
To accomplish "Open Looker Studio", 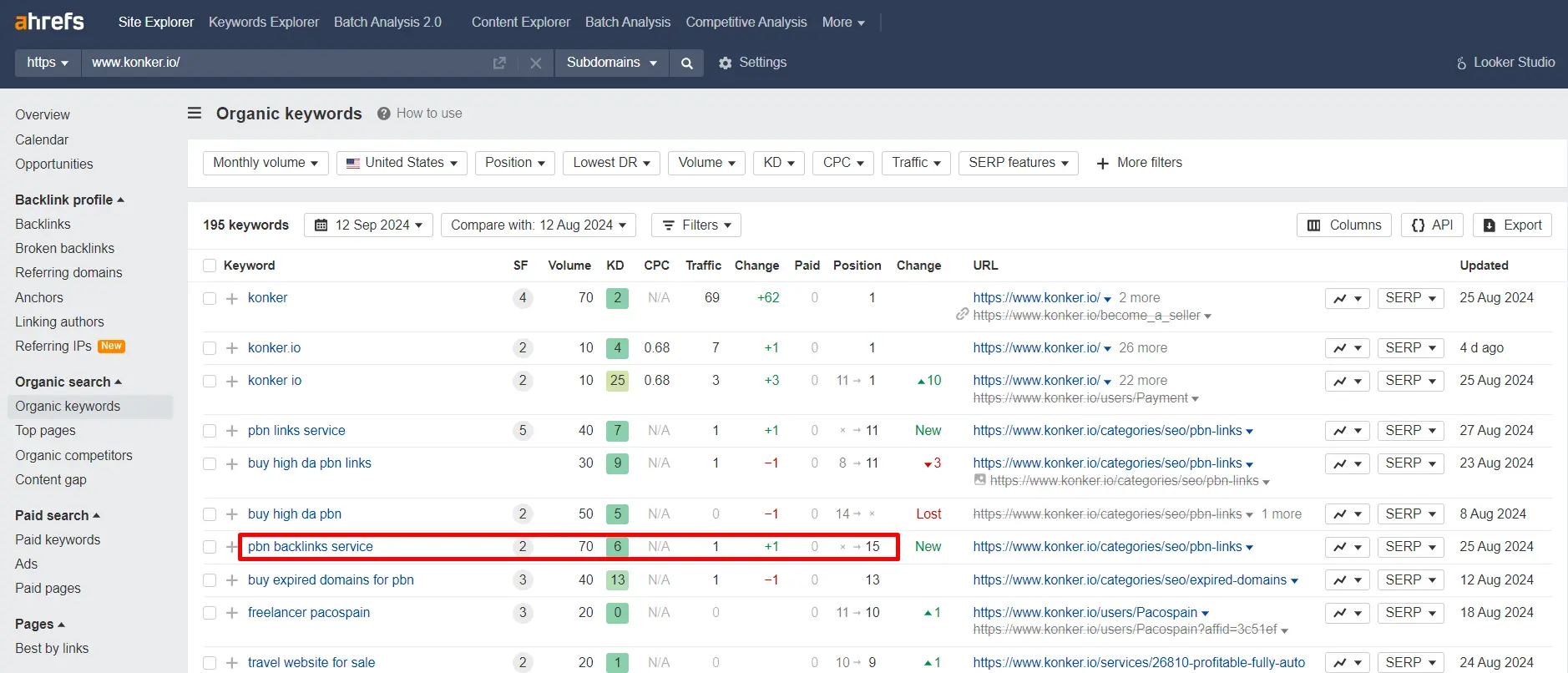I will click(1505, 63).
